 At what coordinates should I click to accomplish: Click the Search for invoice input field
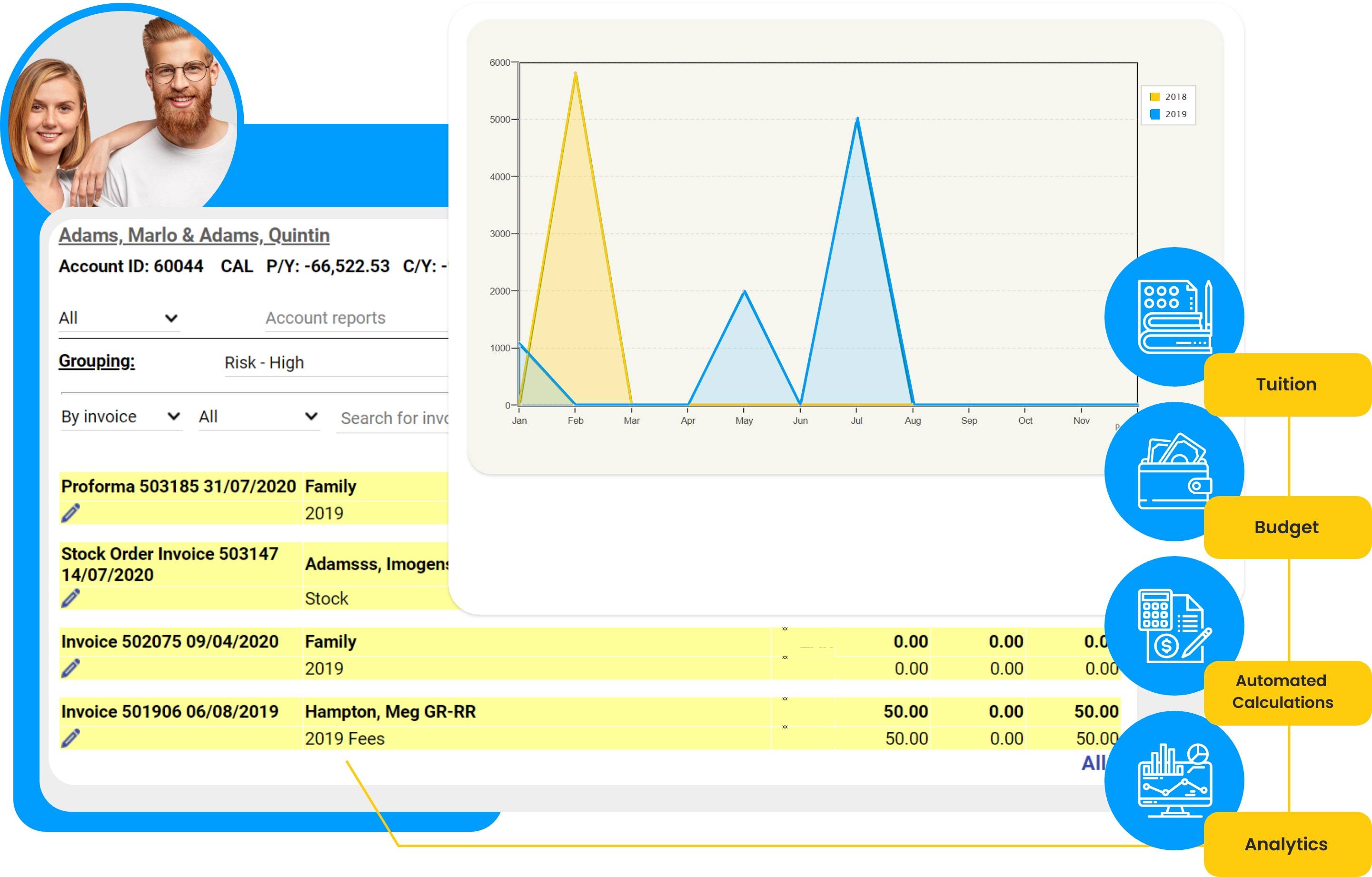click(x=394, y=419)
